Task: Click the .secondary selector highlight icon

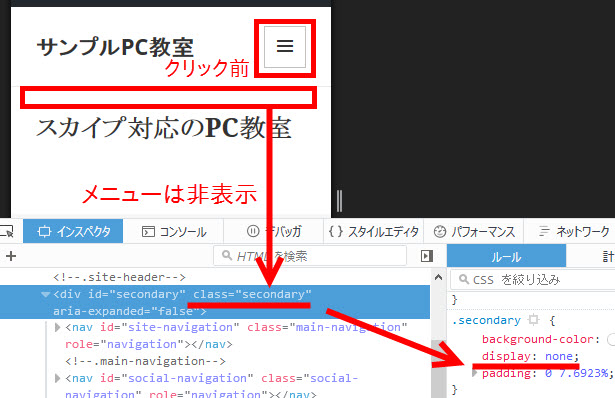Action: tap(533, 320)
